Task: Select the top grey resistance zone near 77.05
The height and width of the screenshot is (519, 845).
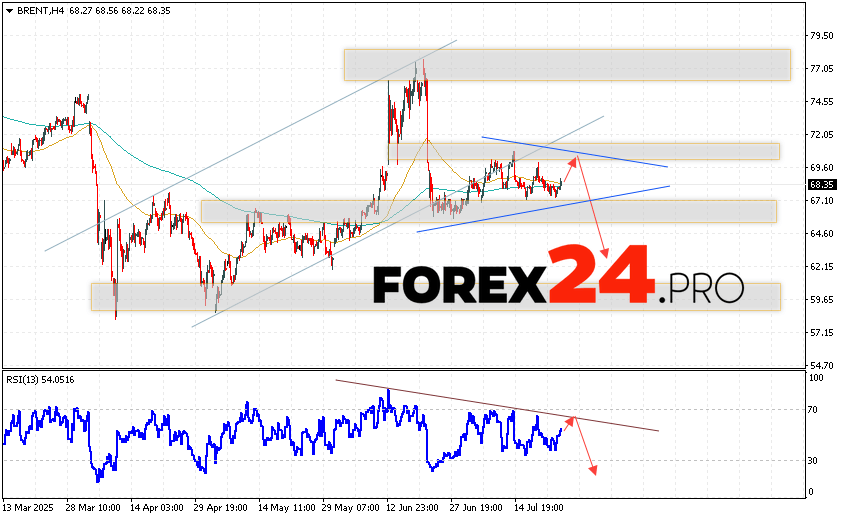Action: point(567,65)
